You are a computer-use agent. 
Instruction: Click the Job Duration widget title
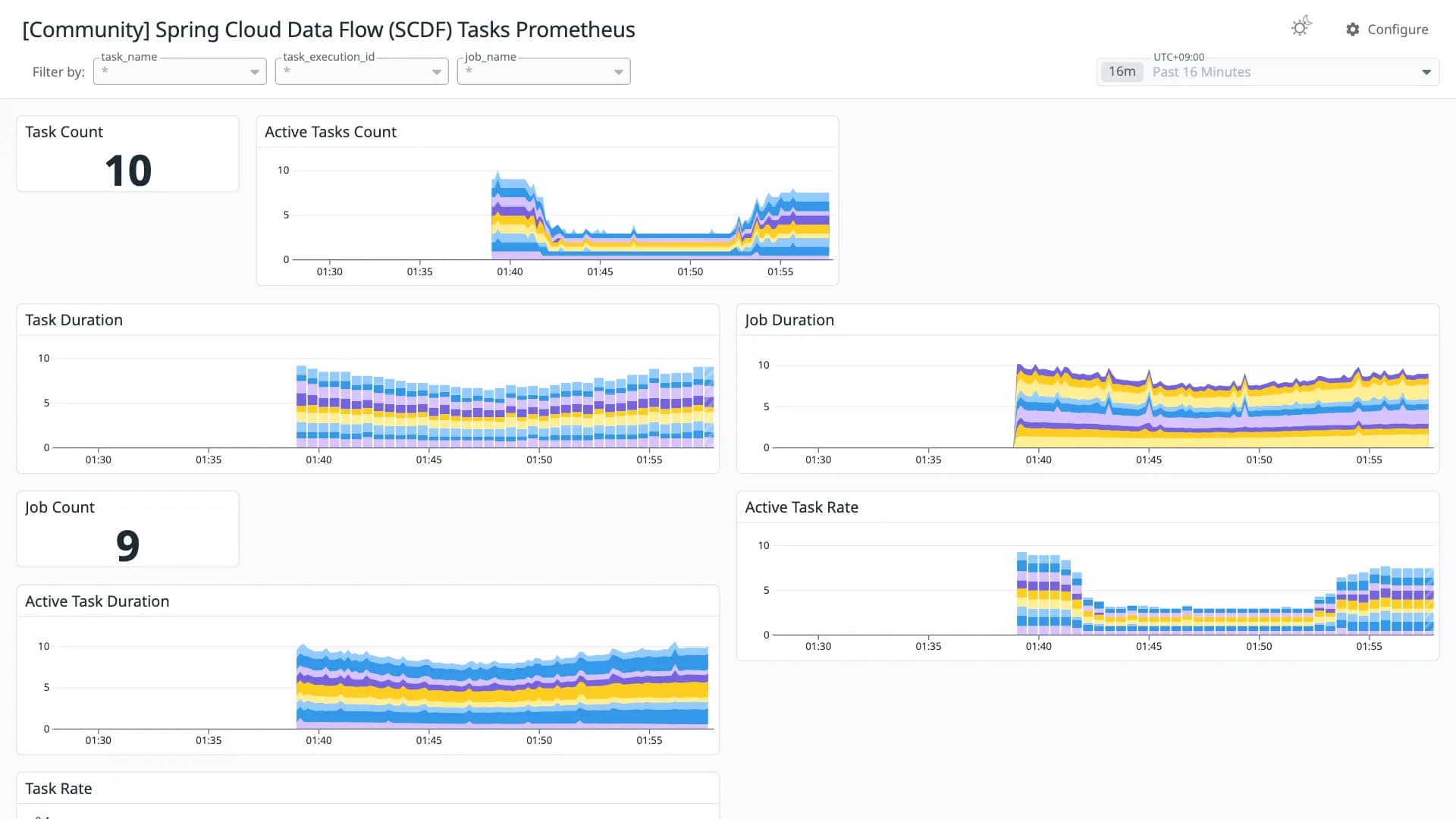tap(789, 320)
